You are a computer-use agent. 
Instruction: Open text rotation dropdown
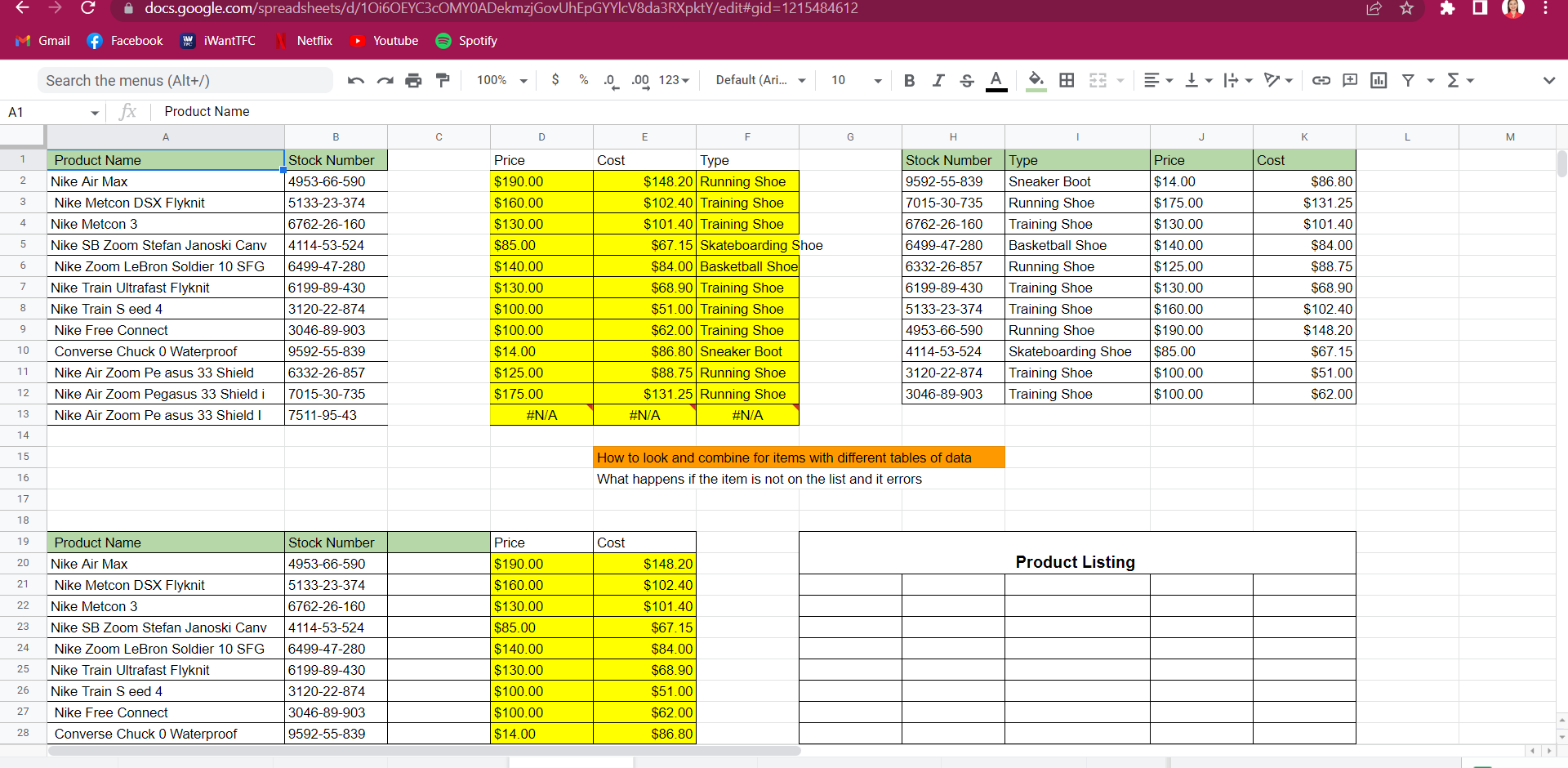pyautogui.click(x=1278, y=80)
